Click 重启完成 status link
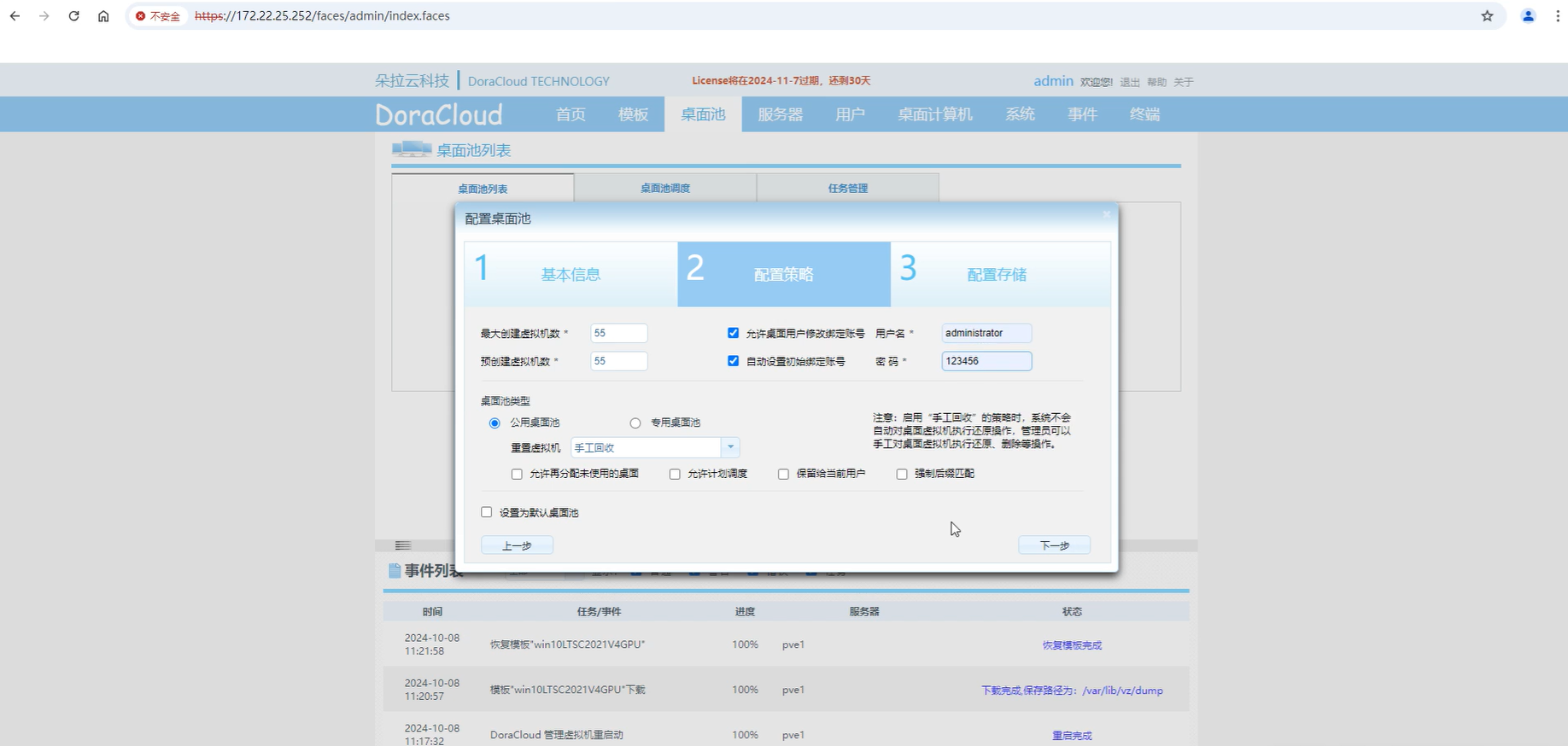The image size is (1568, 746). click(x=1072, y=736)
